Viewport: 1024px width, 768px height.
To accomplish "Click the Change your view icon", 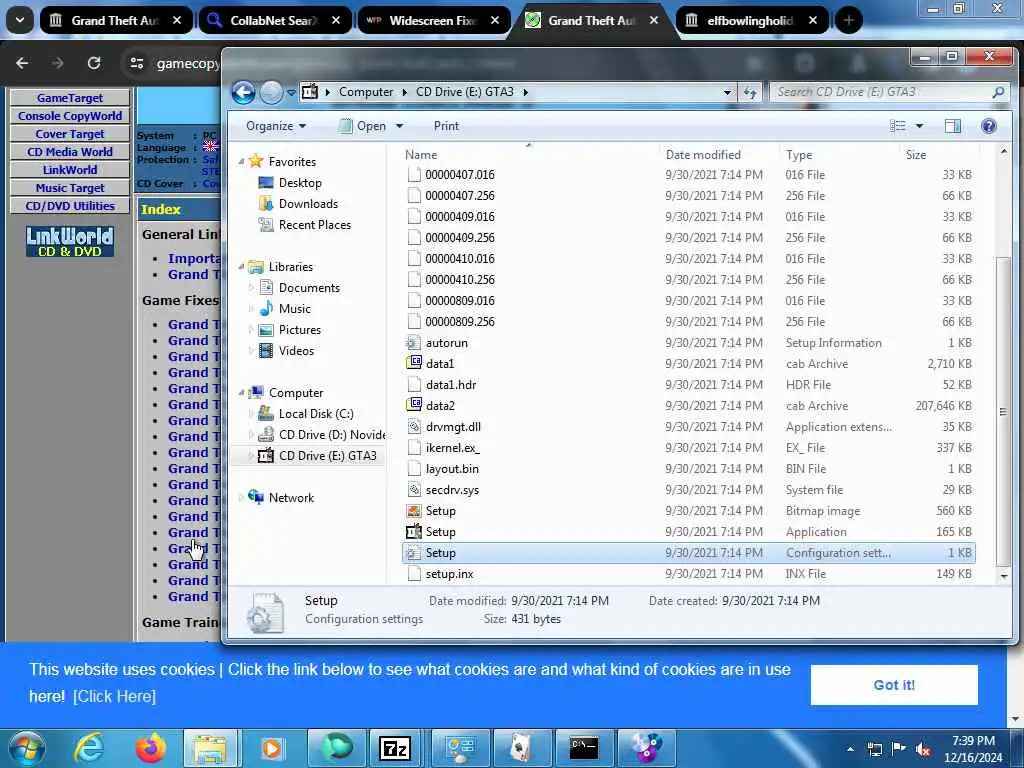I will [898, 125].
